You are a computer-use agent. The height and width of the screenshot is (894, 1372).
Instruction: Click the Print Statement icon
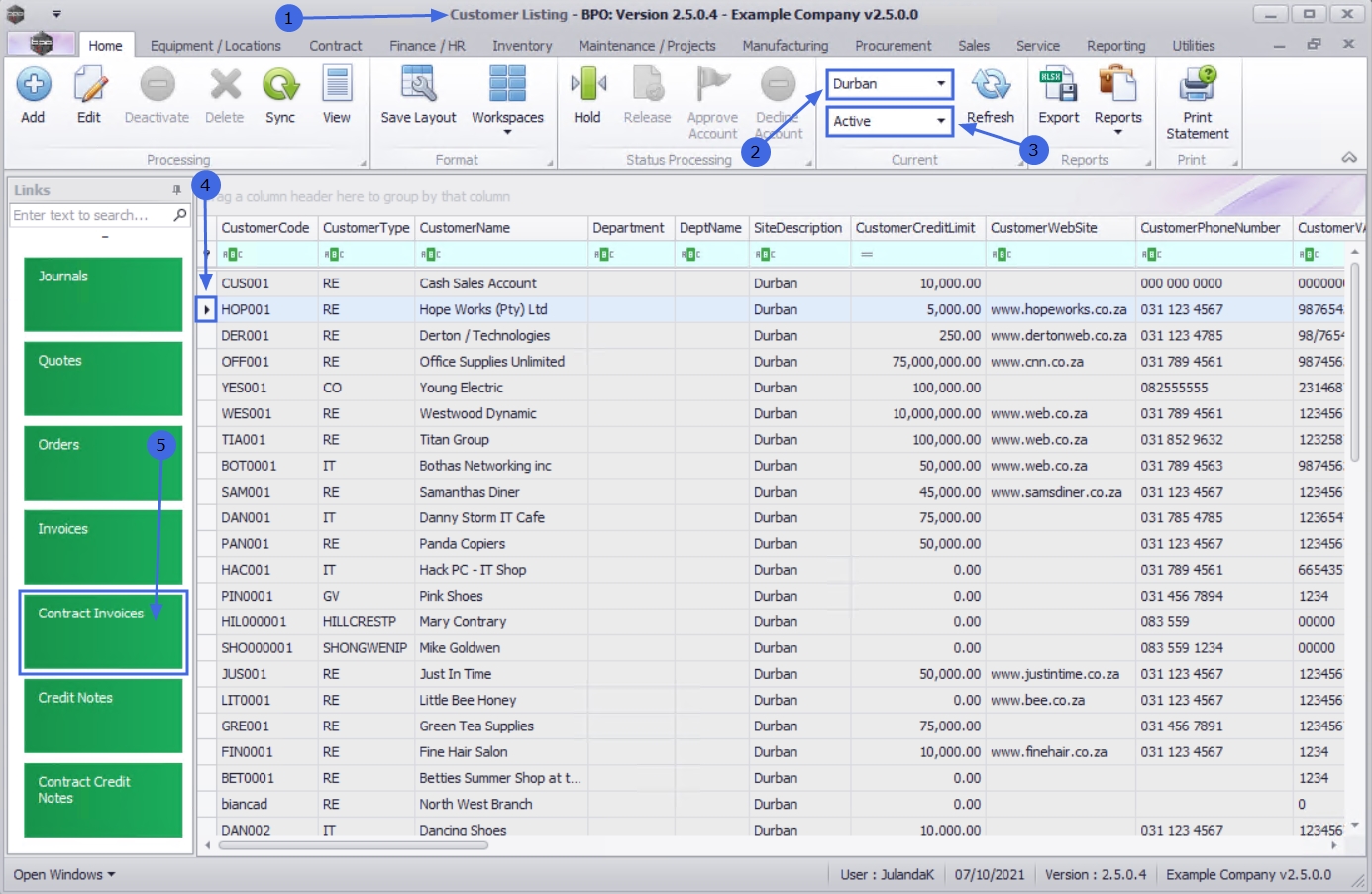tap(1197, 86)
